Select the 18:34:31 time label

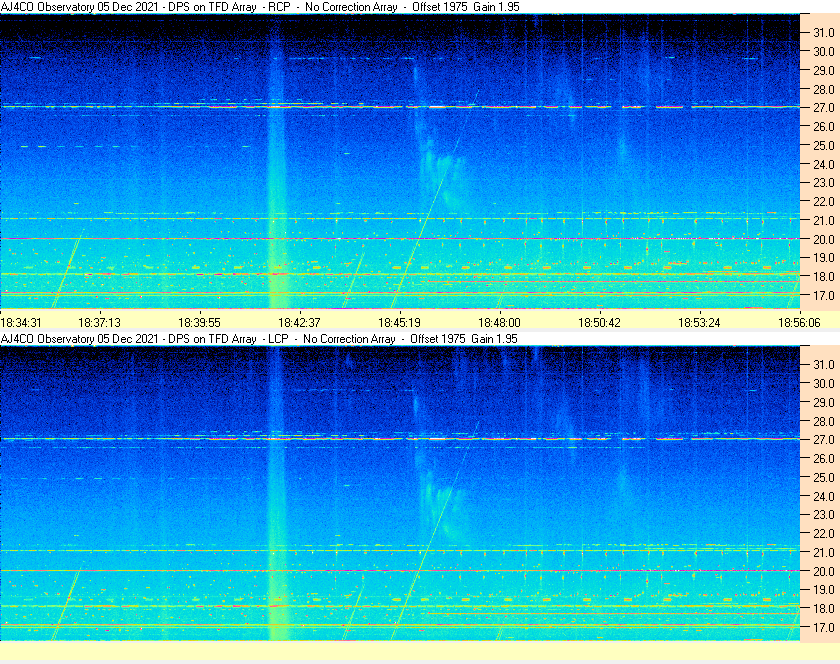click(x=21, y=323)
